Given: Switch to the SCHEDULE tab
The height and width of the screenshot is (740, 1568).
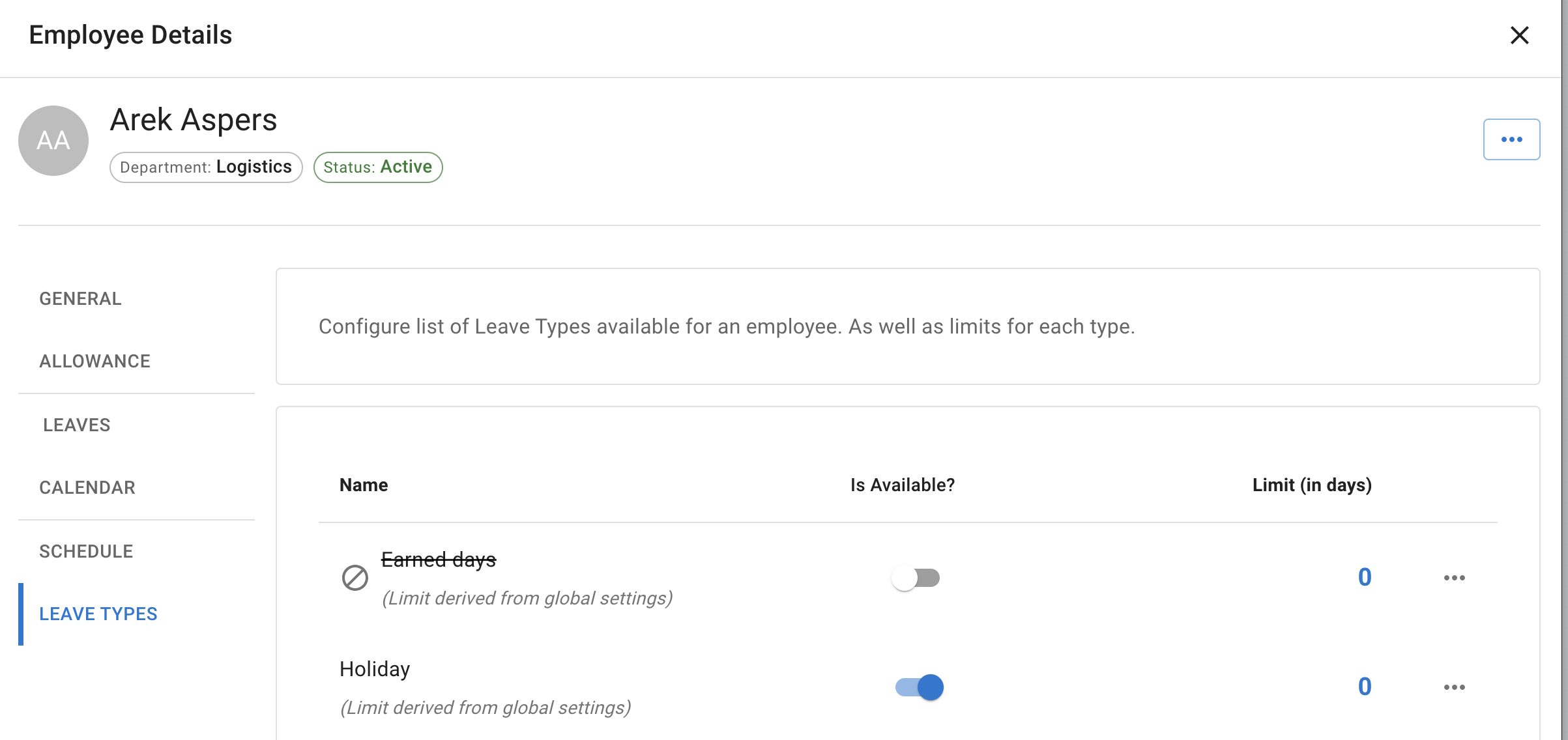Looking at the screenshot, I should coord(85,550).
